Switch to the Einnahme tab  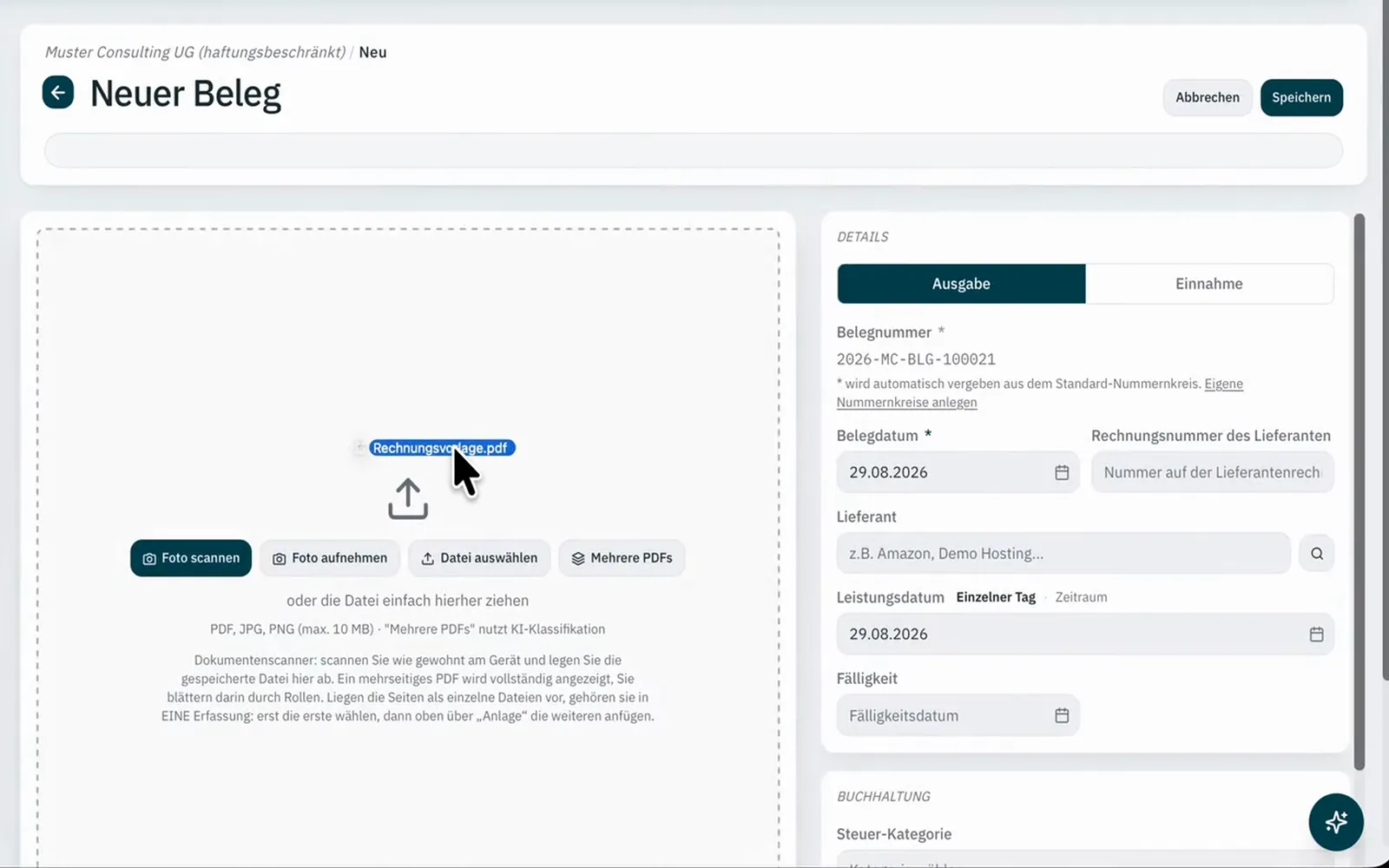tap(1209, 284)
